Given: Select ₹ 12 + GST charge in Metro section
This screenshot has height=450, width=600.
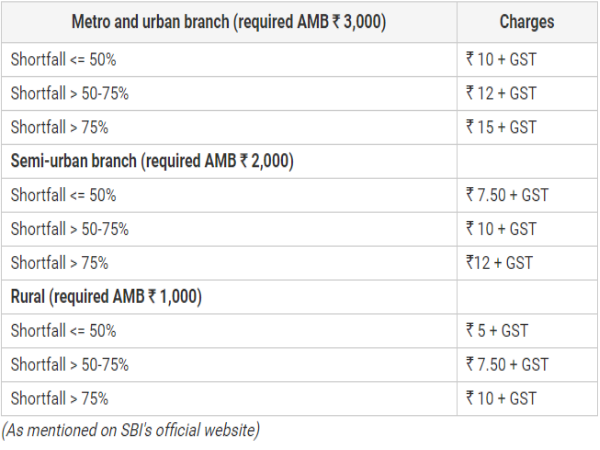Looking at the screenshot, I should click(501, 93).
